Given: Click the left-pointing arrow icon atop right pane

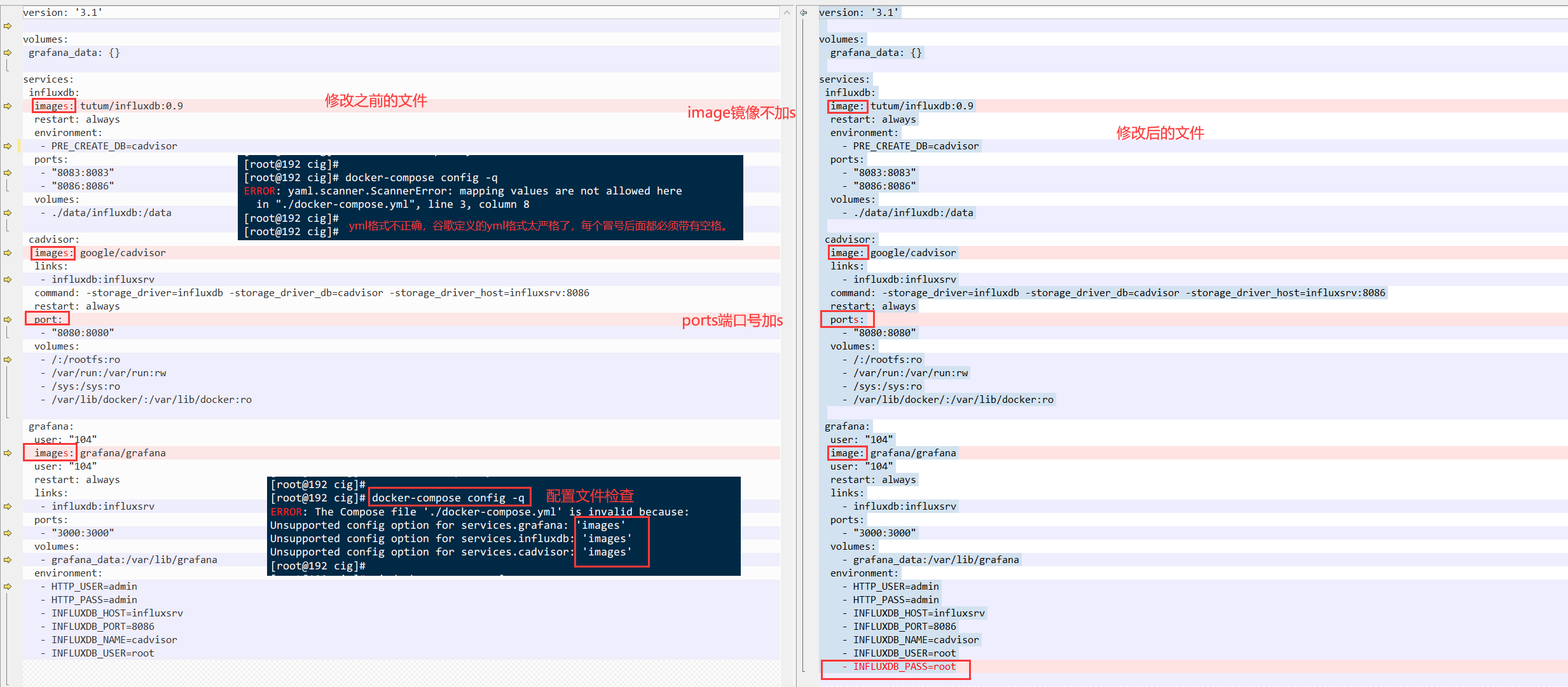Looking at the screenshot, I should (x=804, y=13).
